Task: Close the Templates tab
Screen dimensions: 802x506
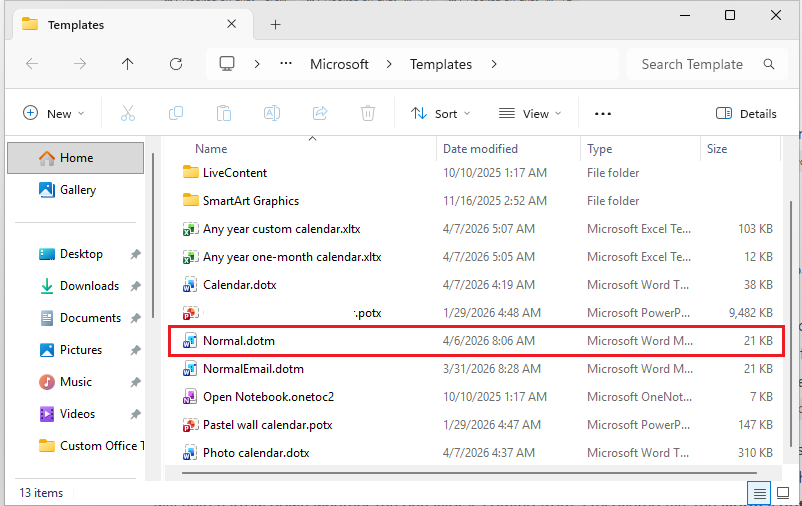Action: coord(232,24)
